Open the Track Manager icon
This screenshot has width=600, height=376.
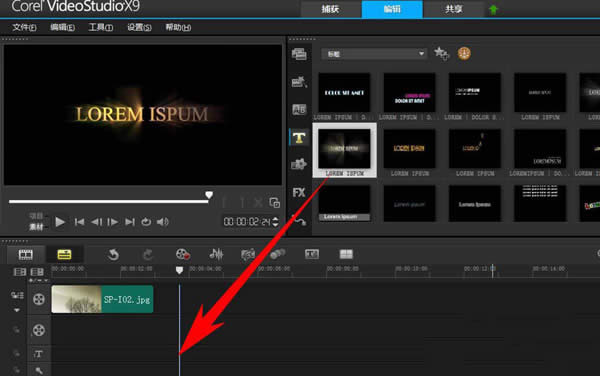[37, 272]
